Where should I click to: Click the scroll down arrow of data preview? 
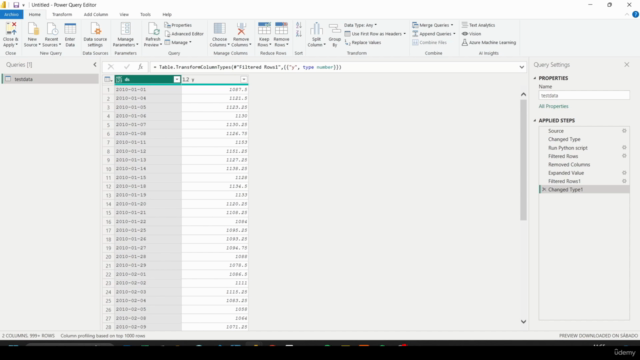click(x=523, y=322)
